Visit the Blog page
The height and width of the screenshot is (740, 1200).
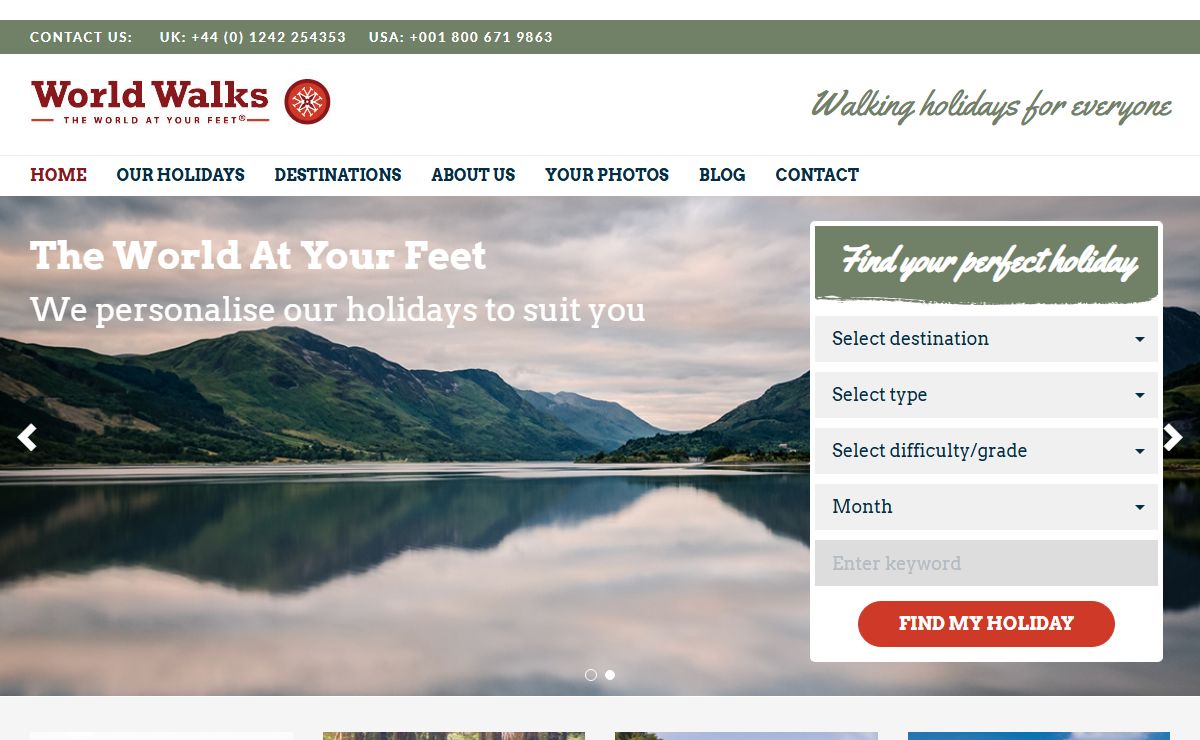point(722,175)
